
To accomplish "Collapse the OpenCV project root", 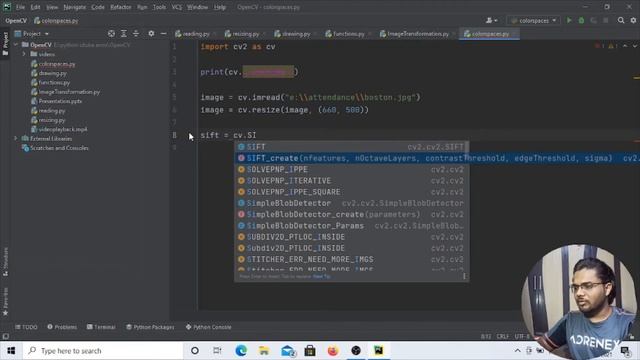I will pos(16,44).
